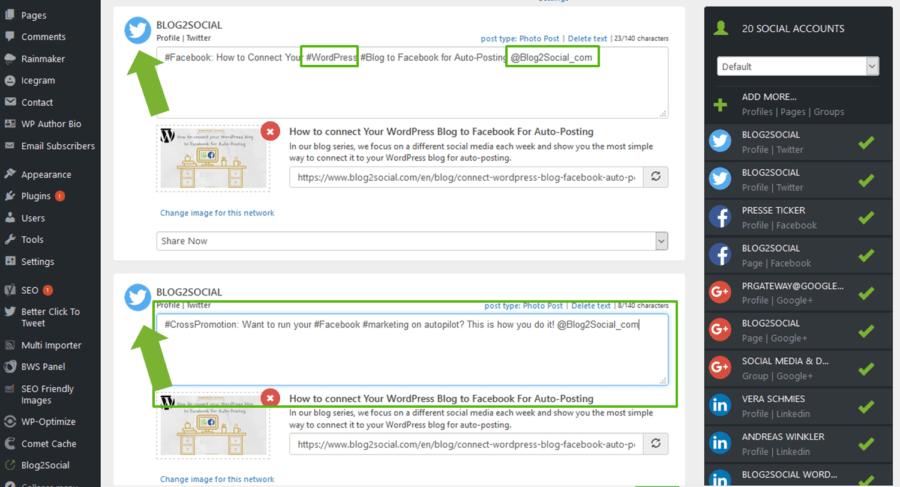Open WP Author Bio settings
The image size is (900, 487).
click(51, 124)
